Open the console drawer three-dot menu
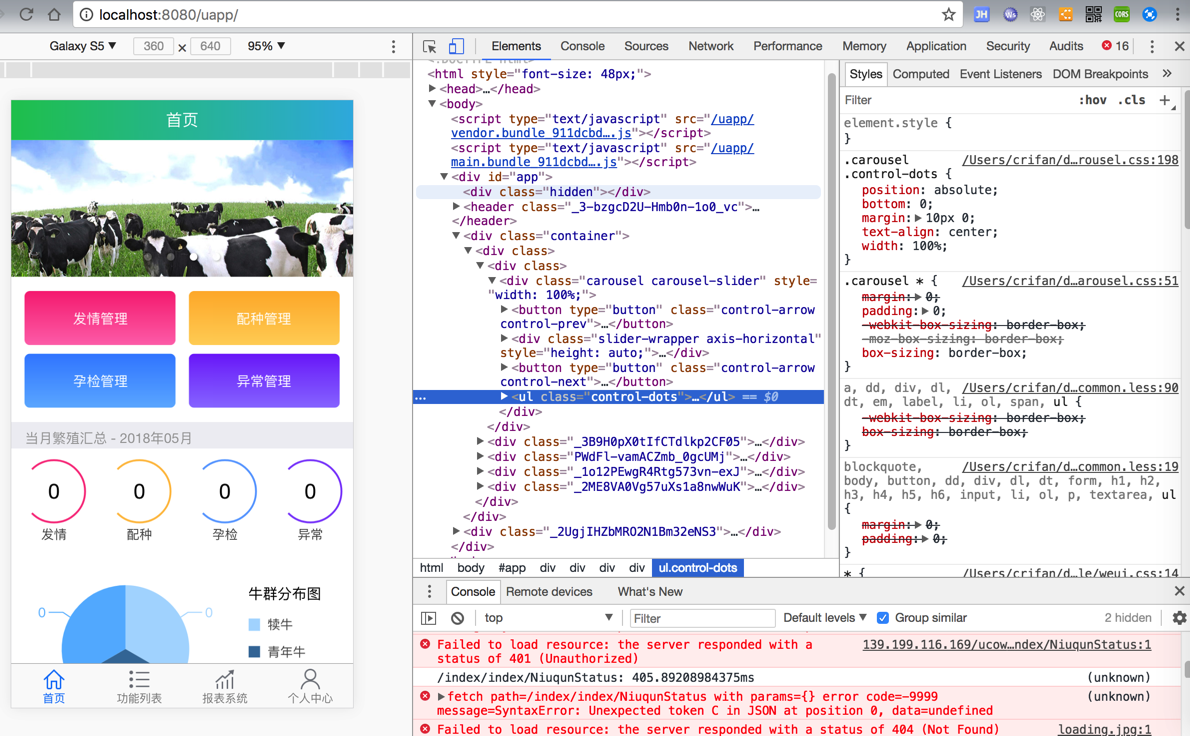 tap(430, 592)
